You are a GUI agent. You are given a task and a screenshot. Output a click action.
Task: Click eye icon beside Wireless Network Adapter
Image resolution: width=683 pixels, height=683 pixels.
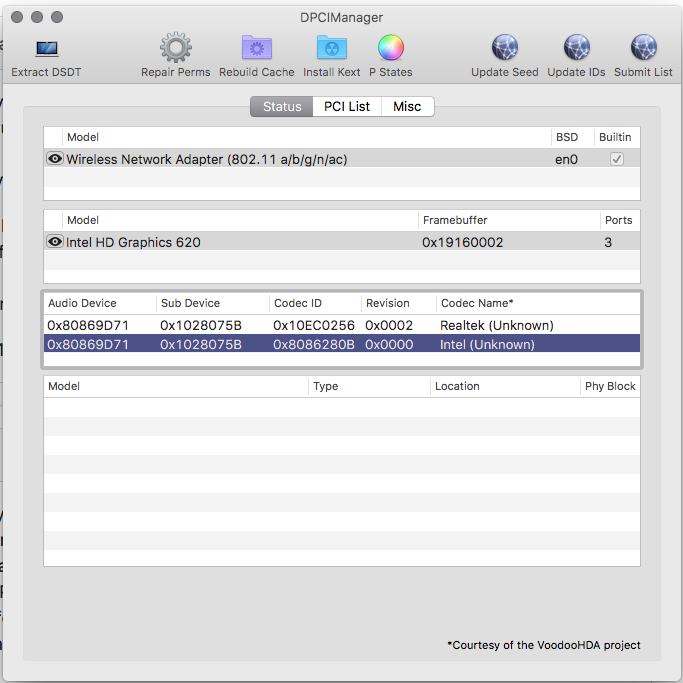pos(55,159)
